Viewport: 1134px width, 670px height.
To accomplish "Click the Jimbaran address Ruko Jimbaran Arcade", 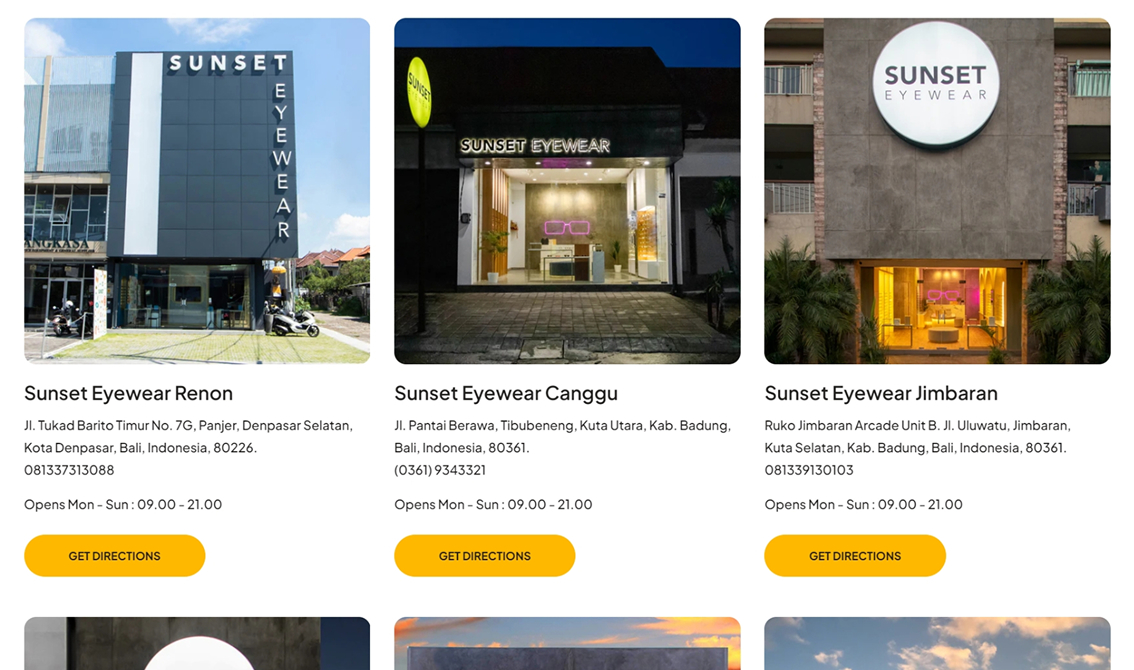I will (x=917, y=436).
